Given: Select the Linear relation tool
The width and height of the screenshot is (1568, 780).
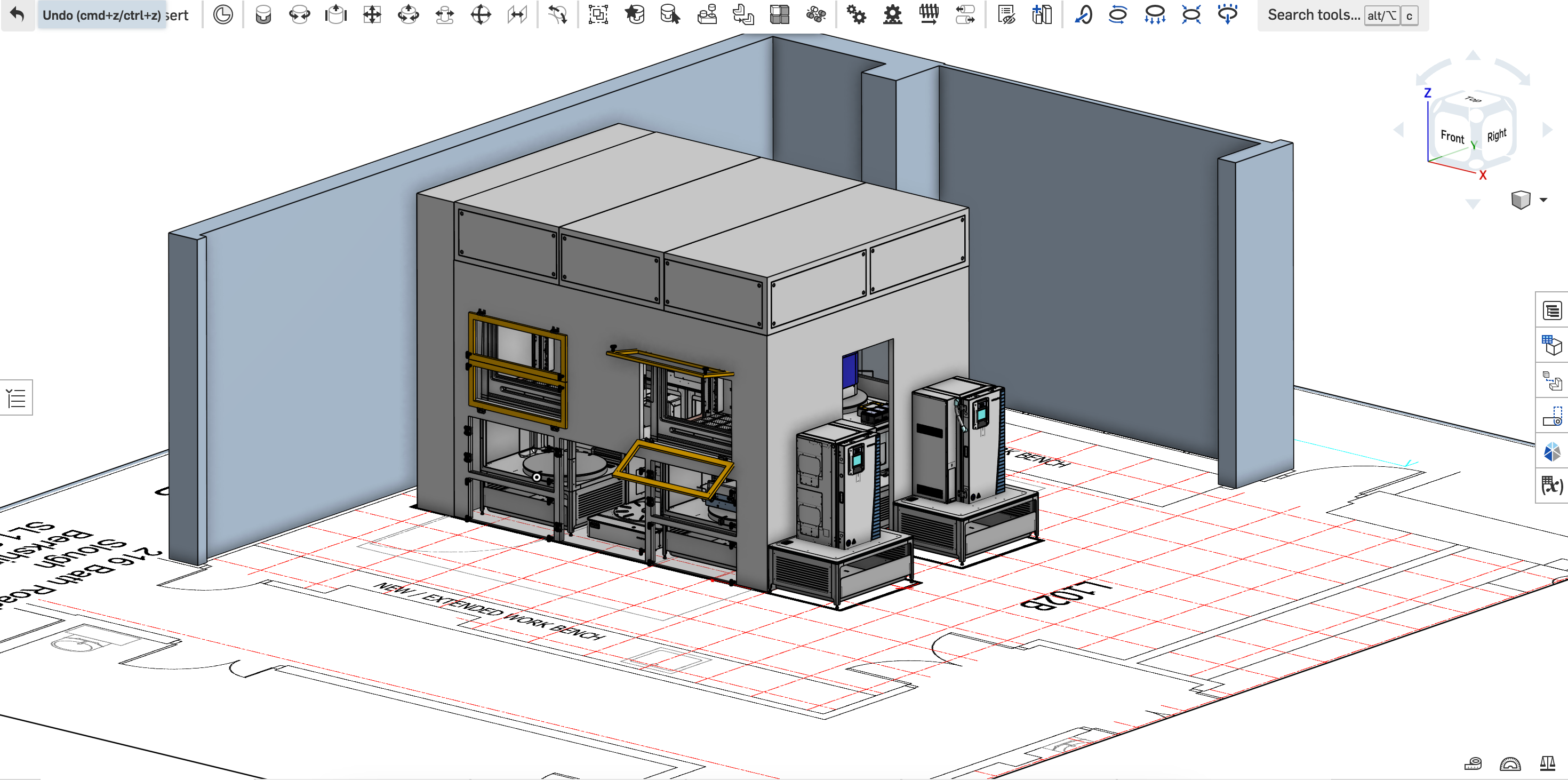Looking at the screenshot, I should 965,14.
